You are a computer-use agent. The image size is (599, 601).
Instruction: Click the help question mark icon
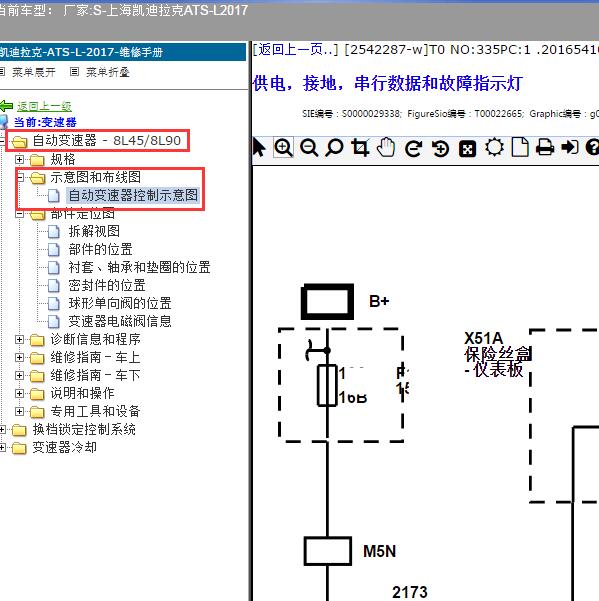[592, 148]
